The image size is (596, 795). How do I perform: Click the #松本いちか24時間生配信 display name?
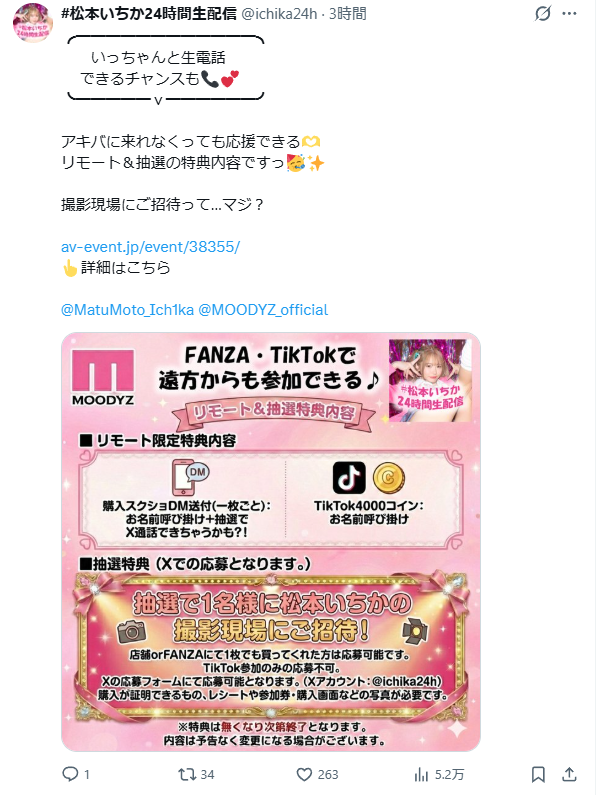(149, 14)
